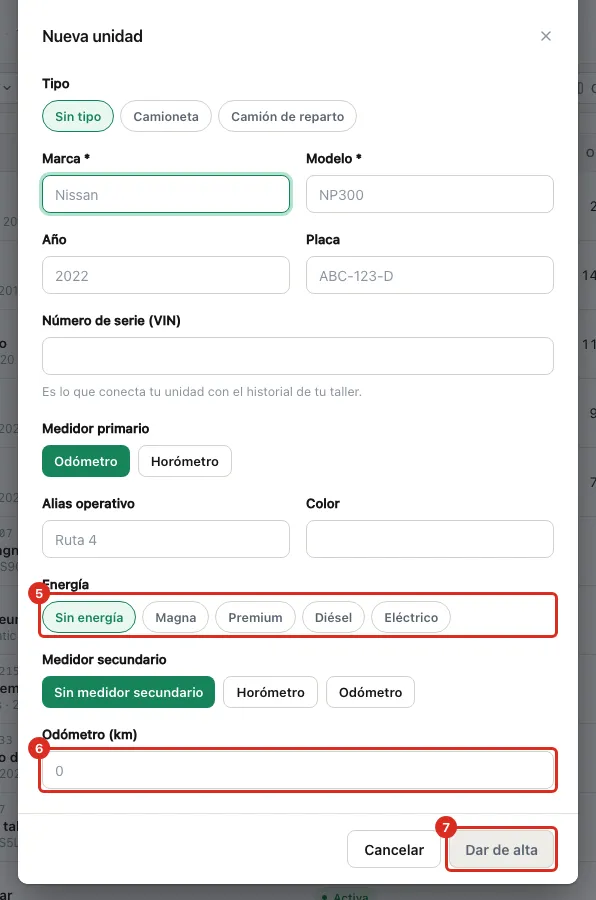
Task: Focus the Marca input field
Action: point(166,195)
